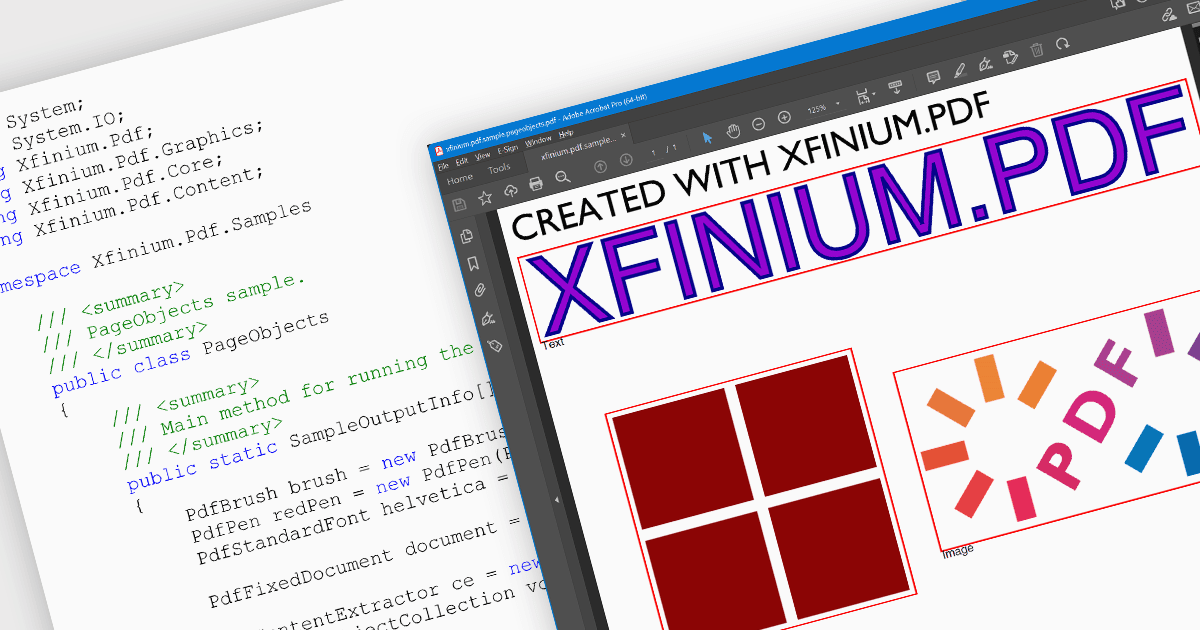The height and width of the screenshot is (630, 1200).
Task: Open the E-Sign menu
Action: tap(508, 149)
